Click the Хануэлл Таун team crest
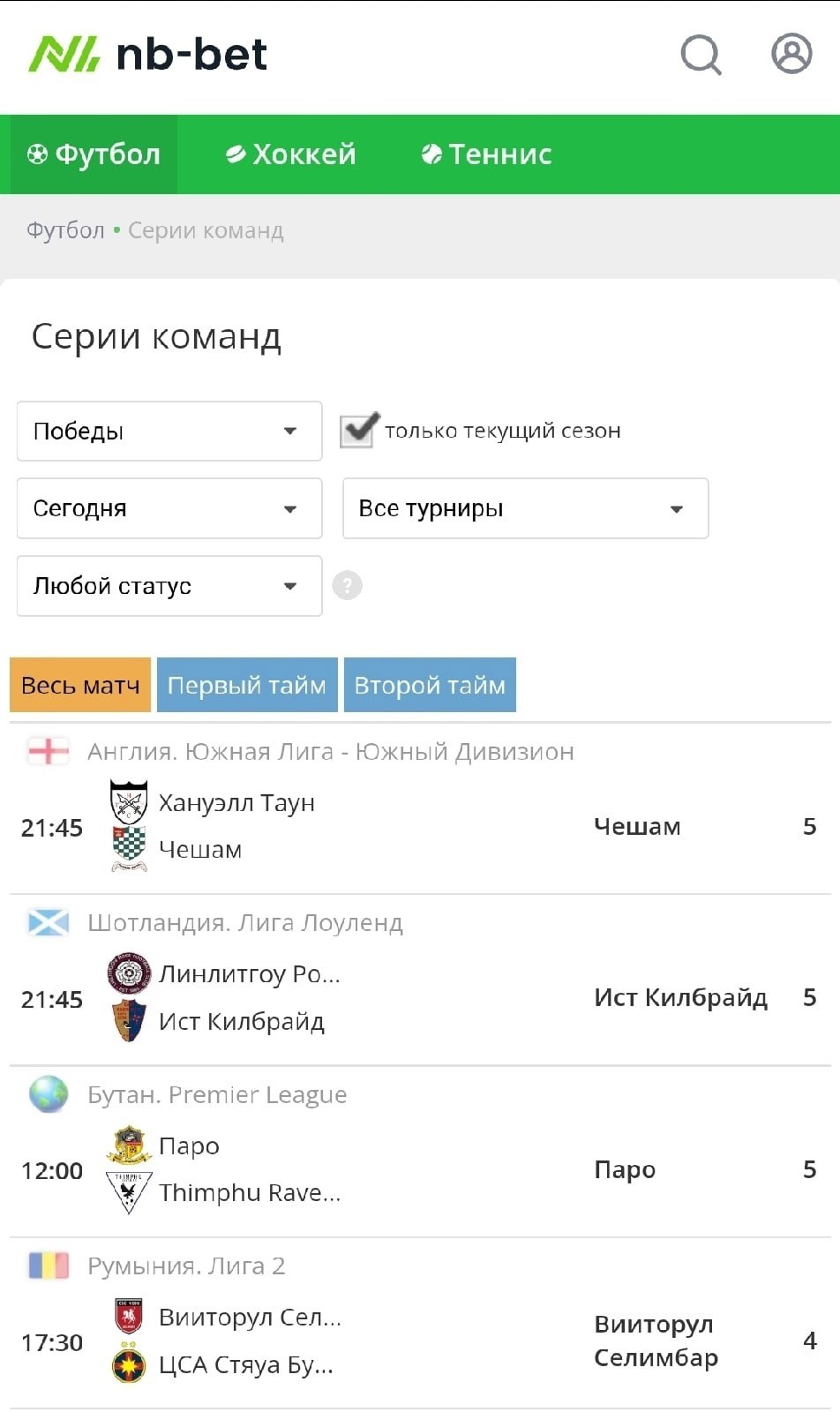The image size is (840, 1412). pyautogui.click(x=129, y=802)
